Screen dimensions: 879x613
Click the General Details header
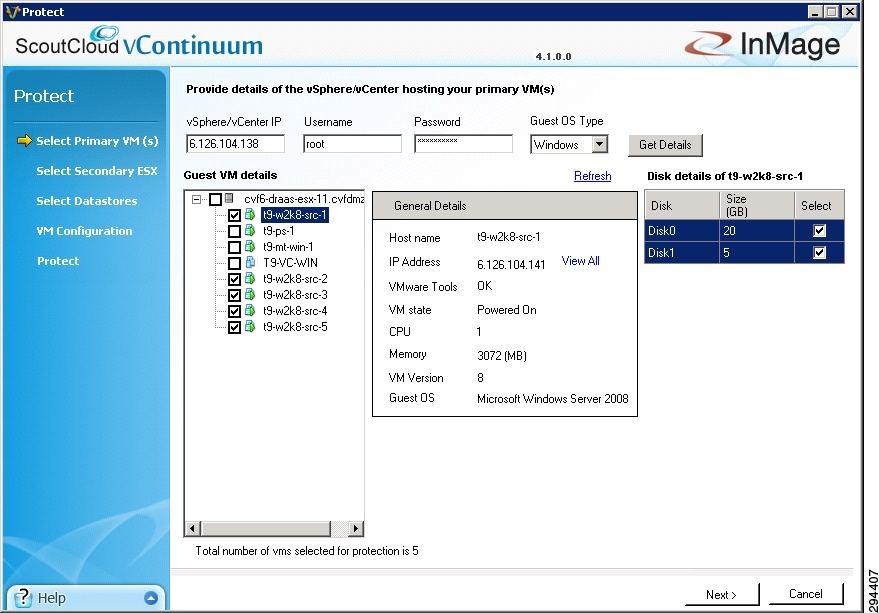(505, 206)
